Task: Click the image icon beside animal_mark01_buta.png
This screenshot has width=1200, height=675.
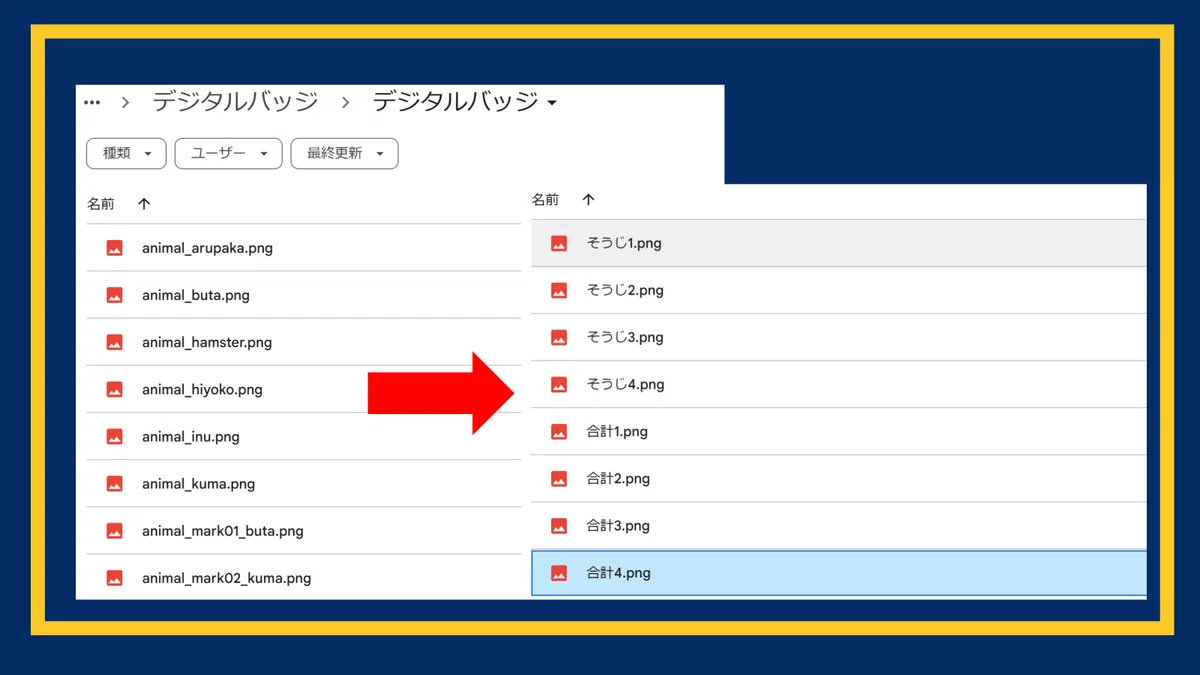Action: [x=115, y=531]
